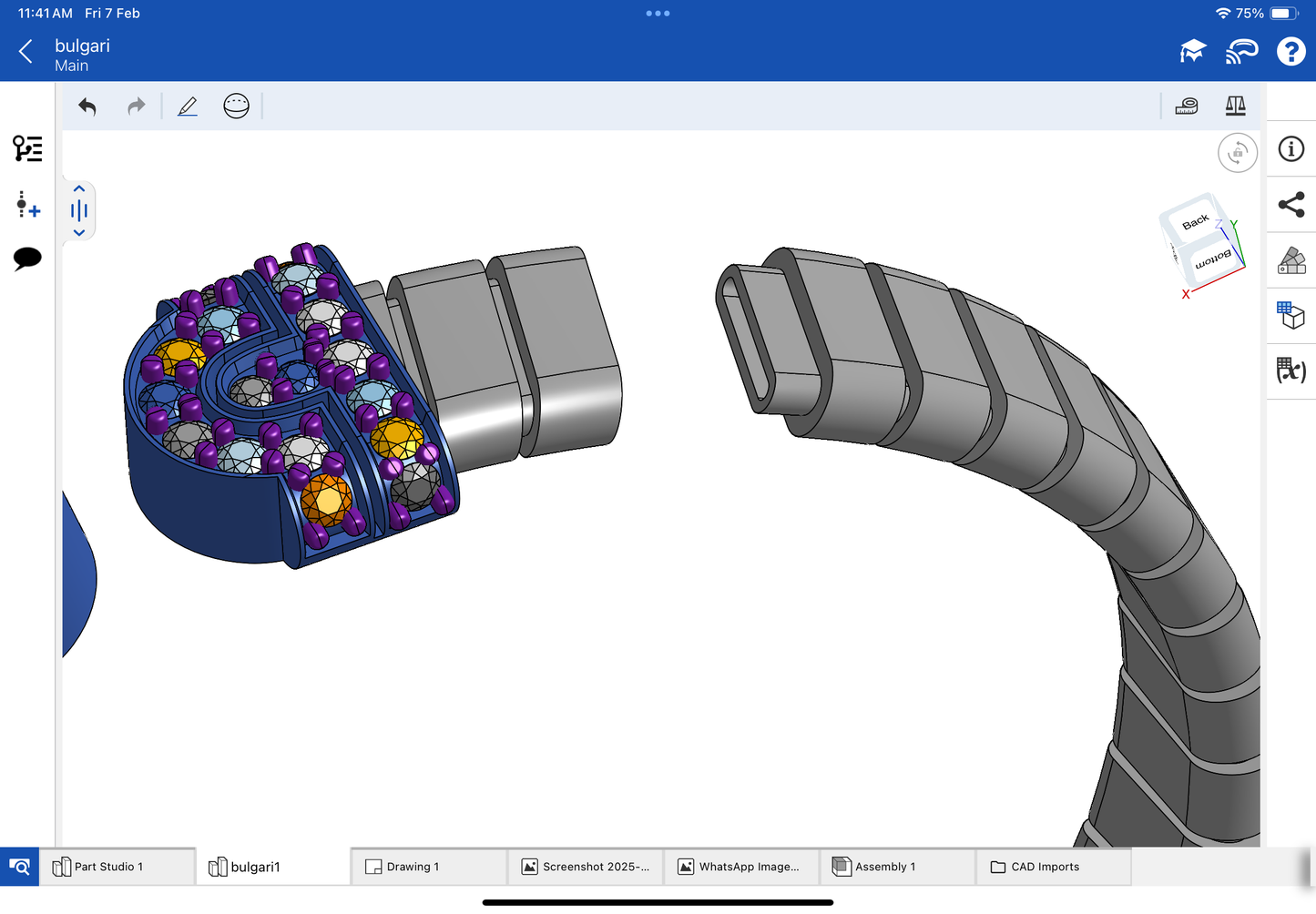Collapse the panel handle down chevron
Image resolution: width=1316 pixels, height=914 pixels.
79,233
